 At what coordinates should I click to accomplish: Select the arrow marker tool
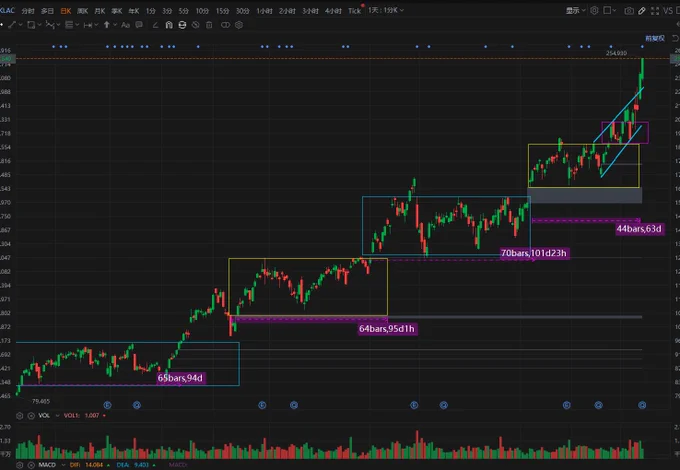[107, 25]
